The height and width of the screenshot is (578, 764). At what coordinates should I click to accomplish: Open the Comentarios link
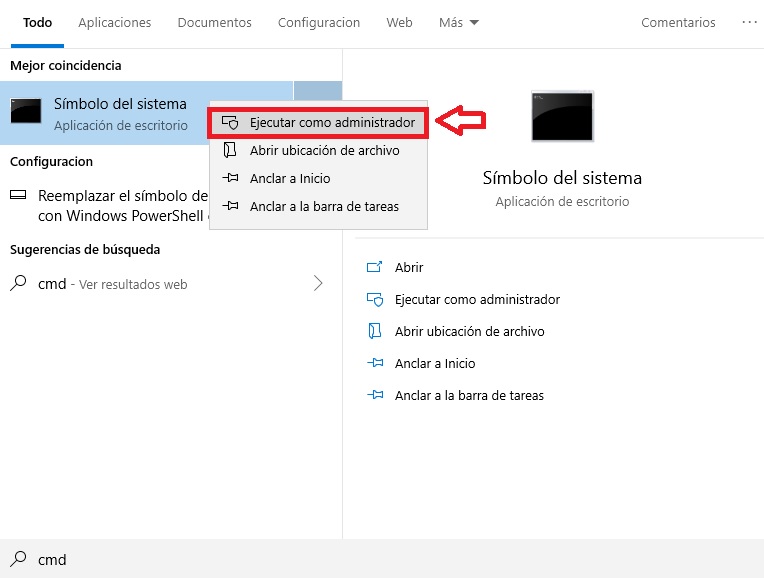click(x=678, y=23)
